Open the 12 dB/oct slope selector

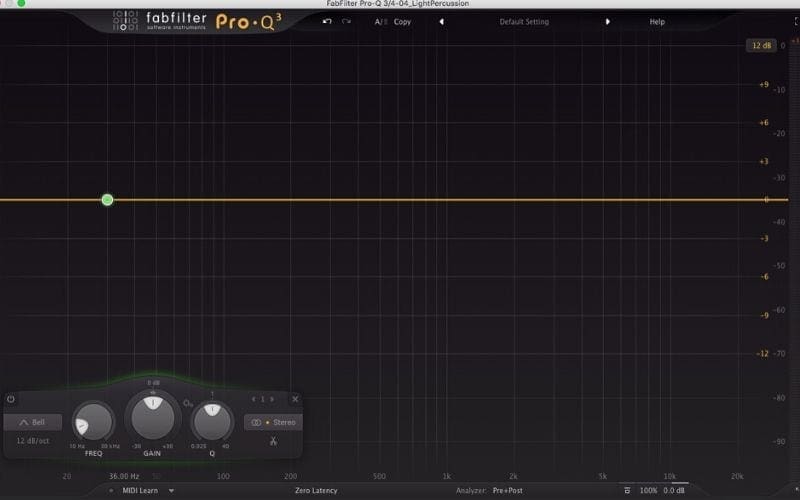pyautogui.click(x=33, y=440)
